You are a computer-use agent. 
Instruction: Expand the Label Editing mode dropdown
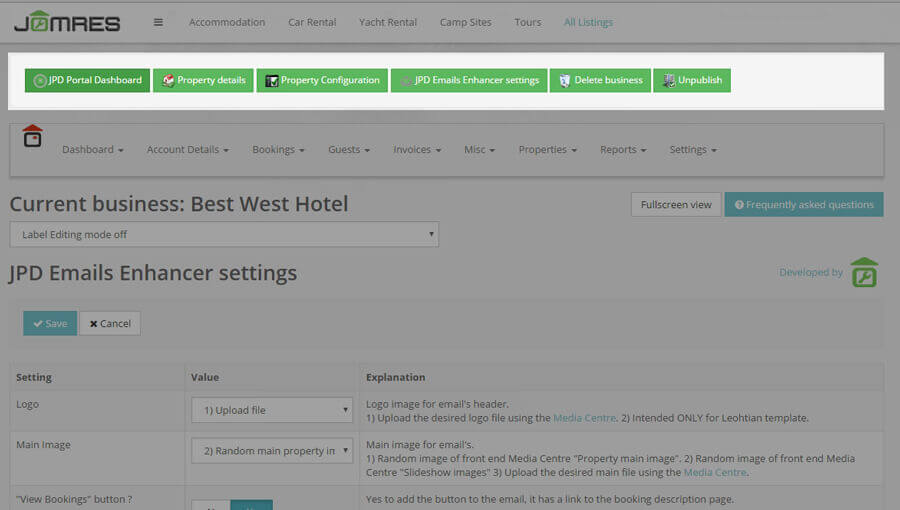[224, 234]
